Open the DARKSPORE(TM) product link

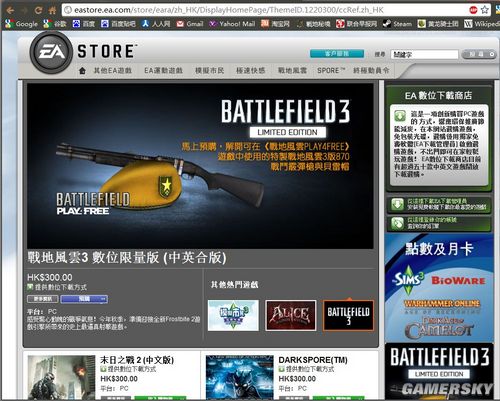pos(313,360)
